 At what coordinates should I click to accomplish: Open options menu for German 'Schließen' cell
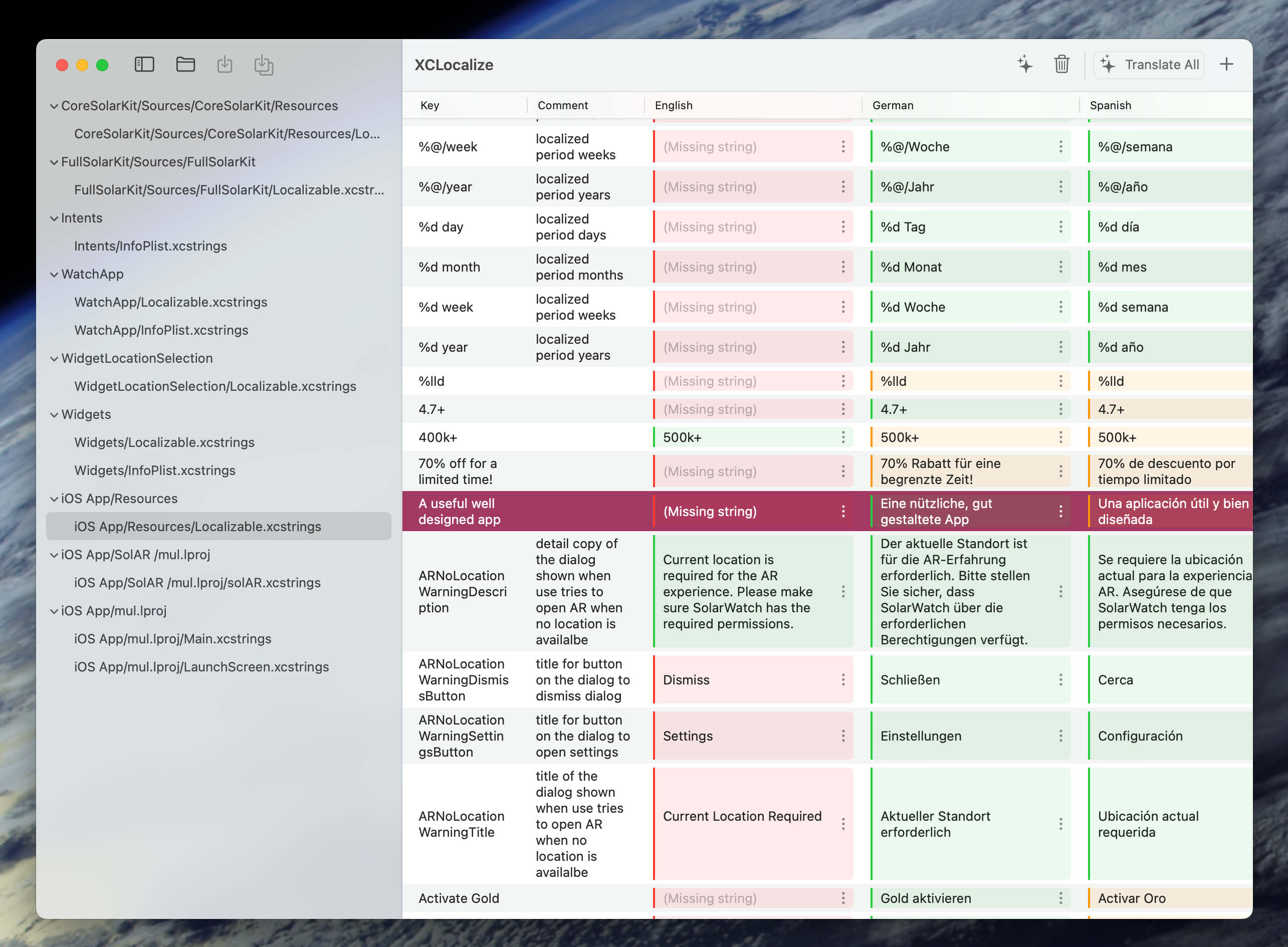point(1060,680)
